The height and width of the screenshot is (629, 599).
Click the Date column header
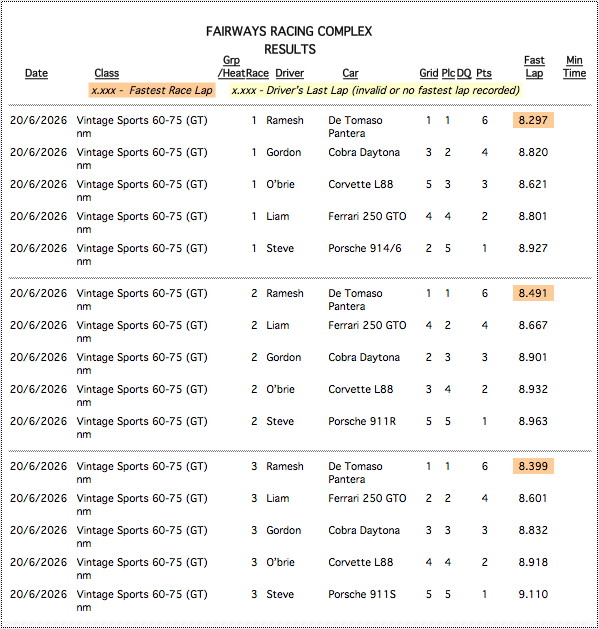coord(36,73)
